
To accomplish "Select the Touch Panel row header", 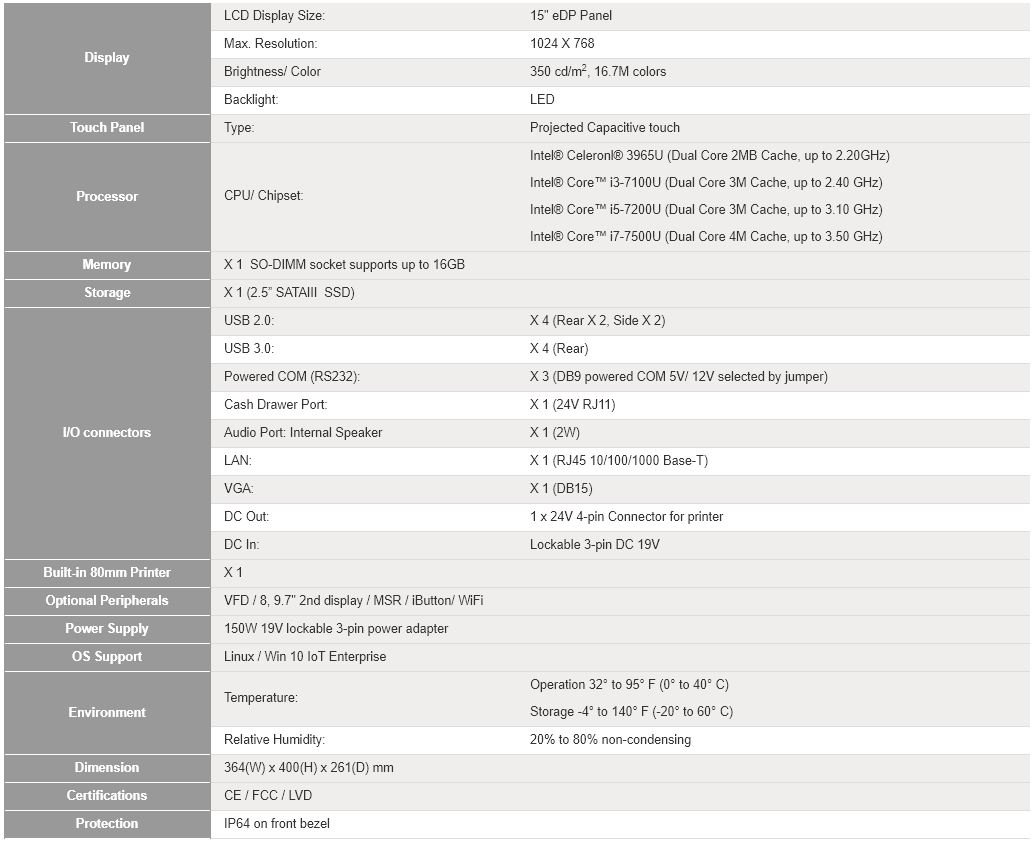I will point(107,128).
